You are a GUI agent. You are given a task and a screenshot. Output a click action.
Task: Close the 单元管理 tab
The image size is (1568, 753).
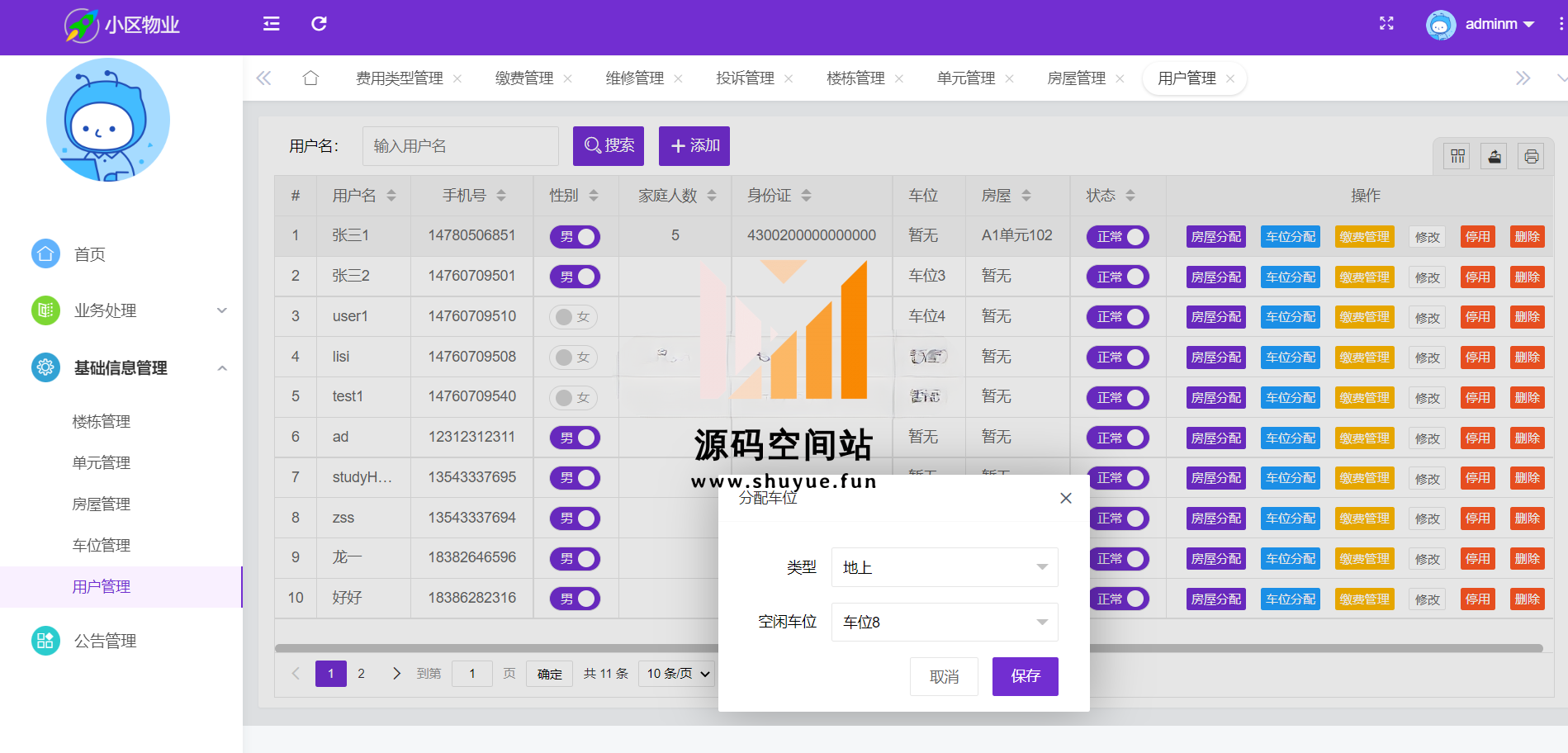(x=1009, y=78)
